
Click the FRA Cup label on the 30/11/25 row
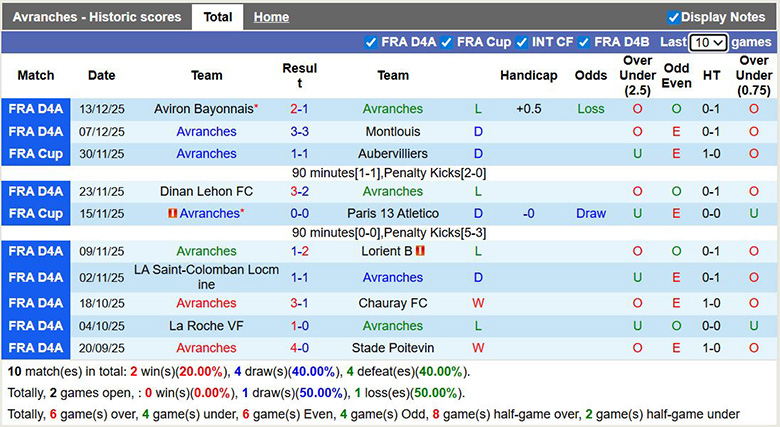[x=36, y=154]
